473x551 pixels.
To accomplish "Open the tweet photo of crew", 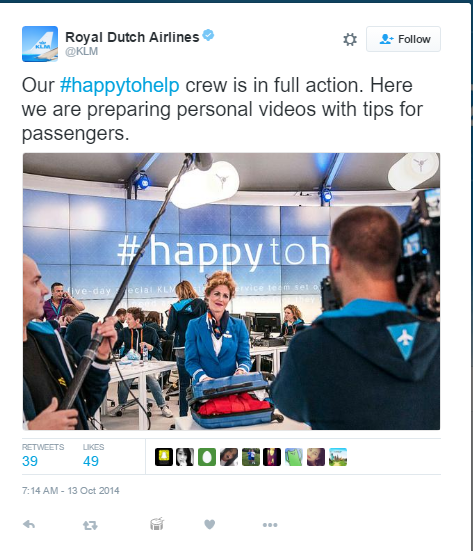I will click(x=231, y=291).
